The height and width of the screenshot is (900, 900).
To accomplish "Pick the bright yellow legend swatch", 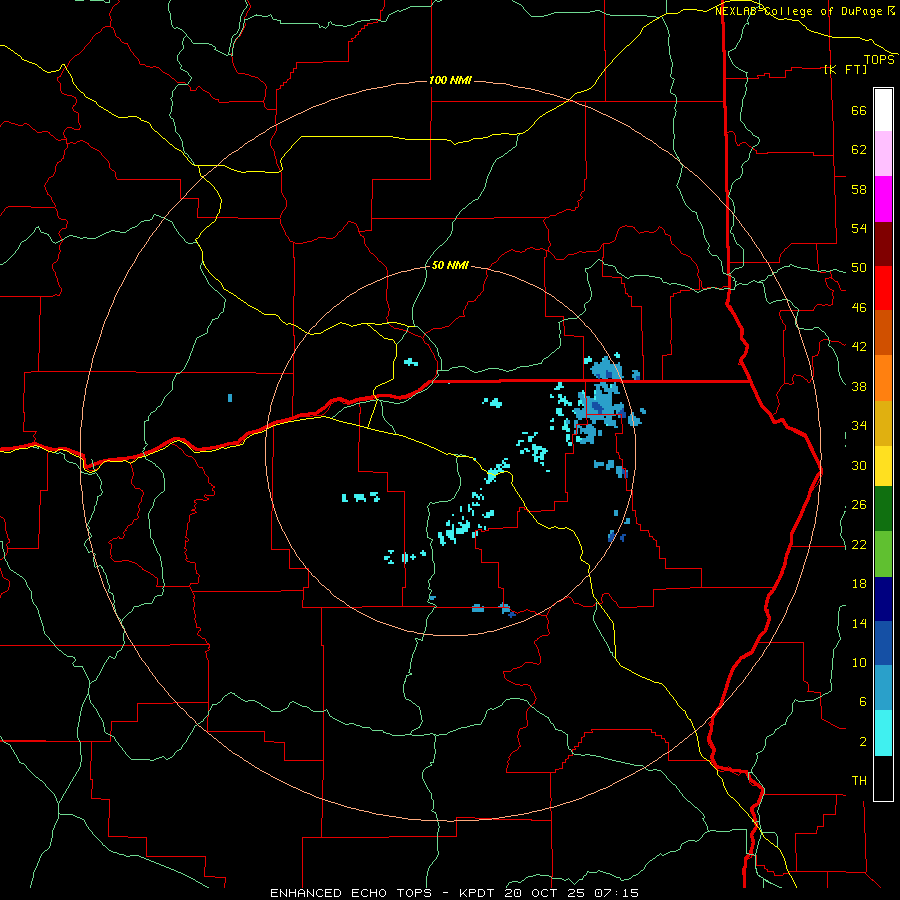I will 883,466.
